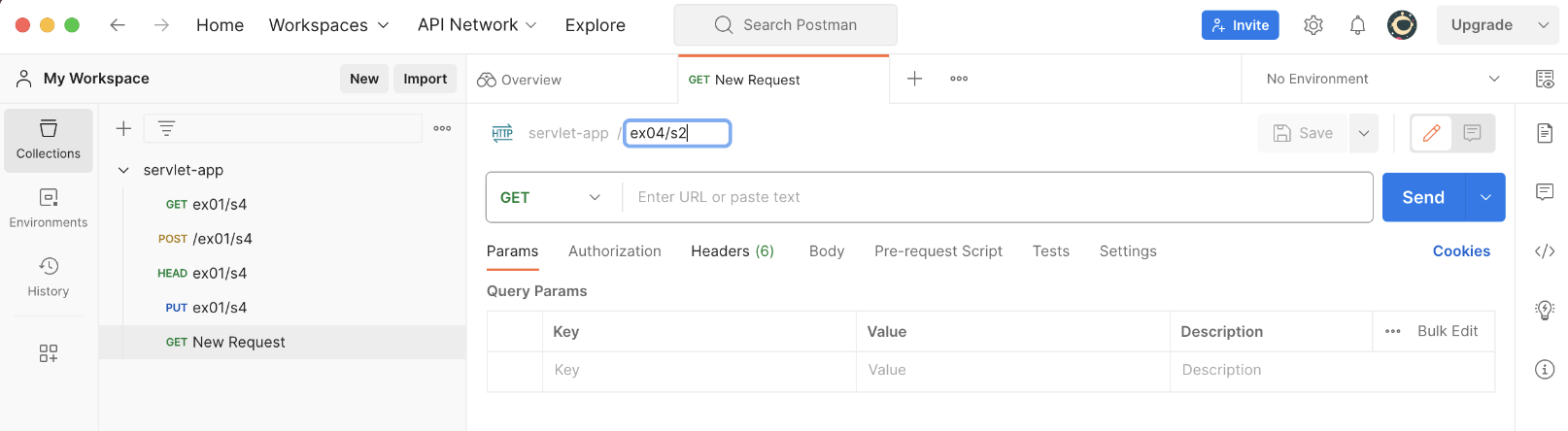This screenshot has width=1568, height=431.
Task: Open the comments icon in right sidebar
Action: point(1545,192)
